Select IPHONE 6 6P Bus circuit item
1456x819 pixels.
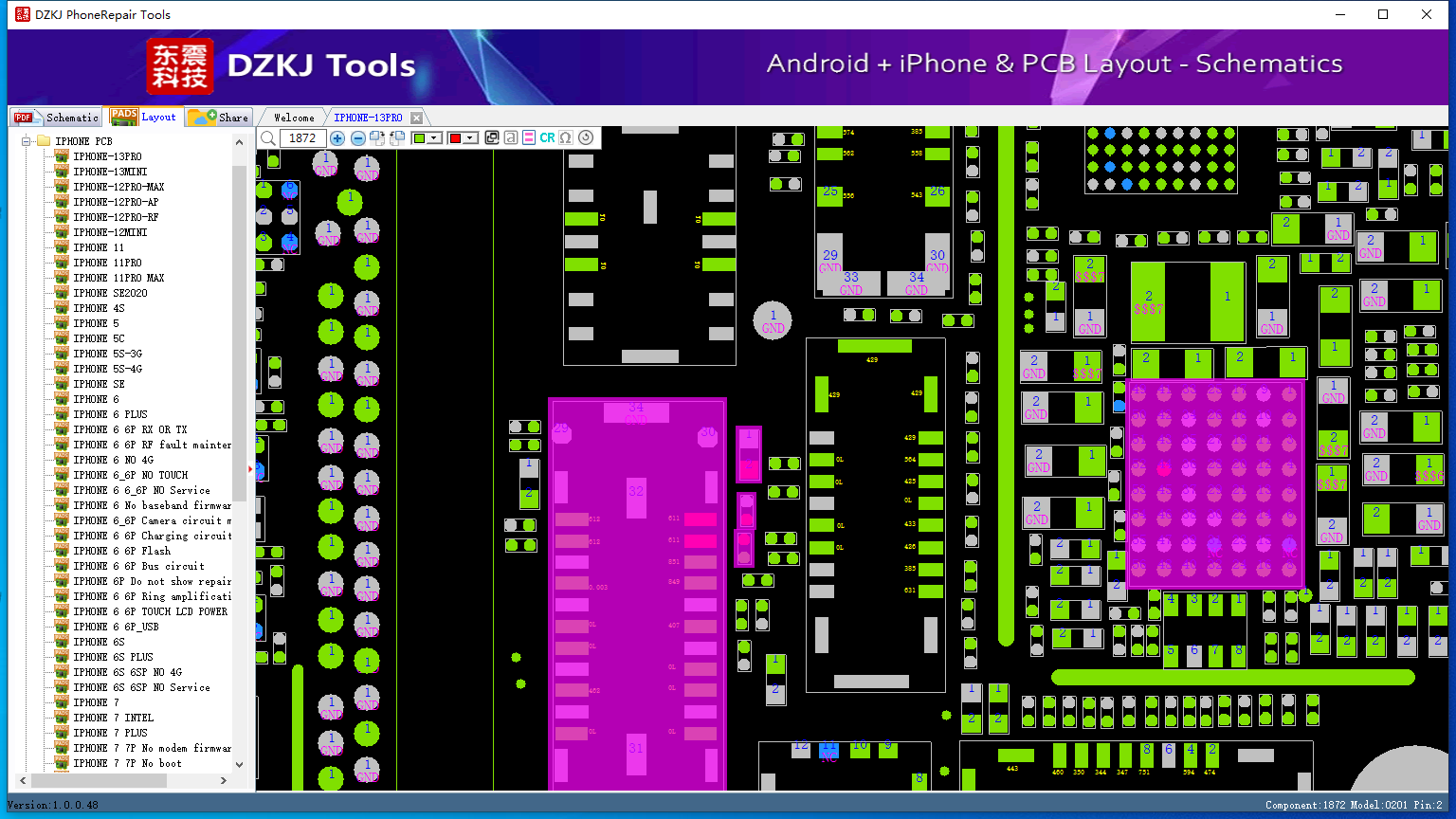[138, 566]
